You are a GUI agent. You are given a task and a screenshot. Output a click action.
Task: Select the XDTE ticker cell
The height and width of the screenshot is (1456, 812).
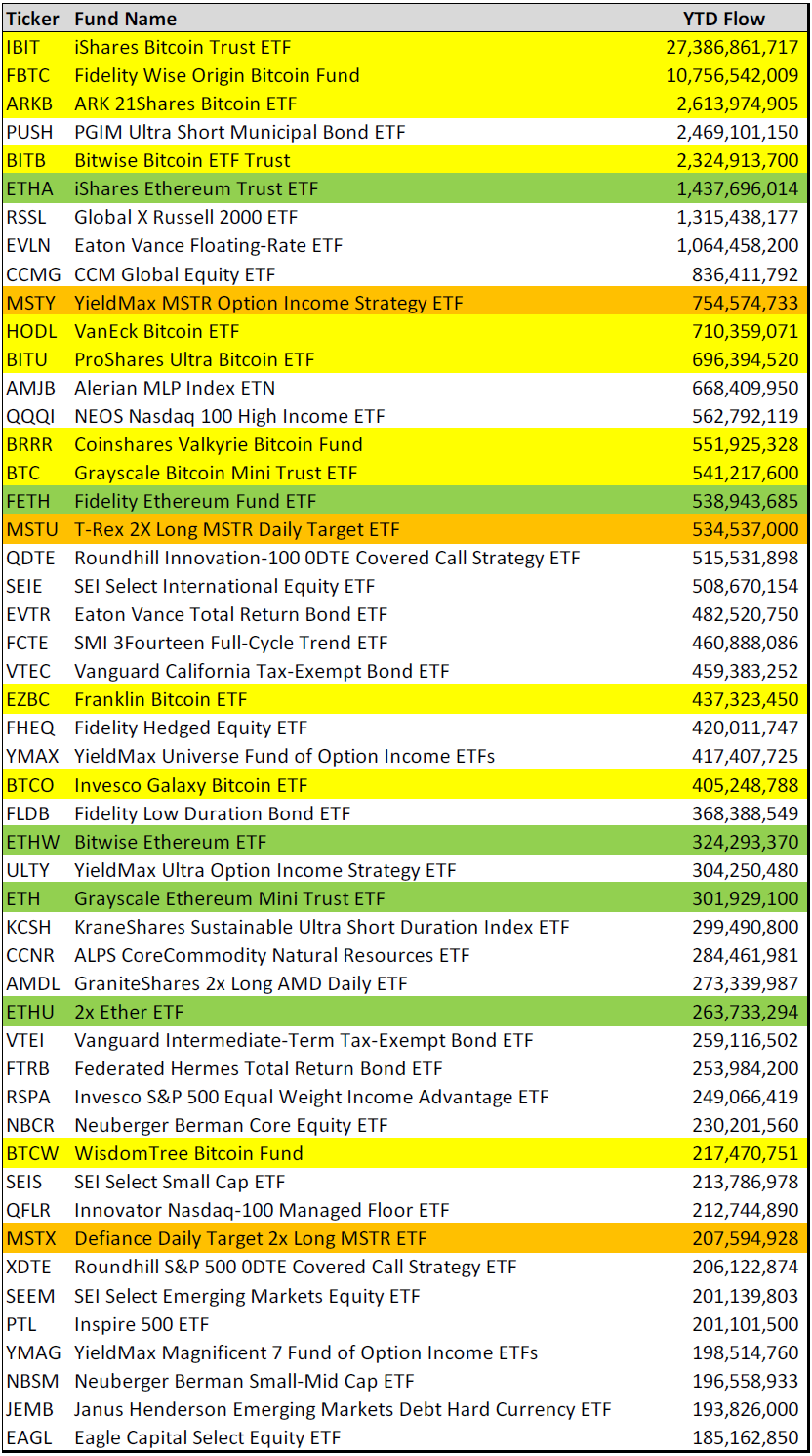click(29, 1267)
